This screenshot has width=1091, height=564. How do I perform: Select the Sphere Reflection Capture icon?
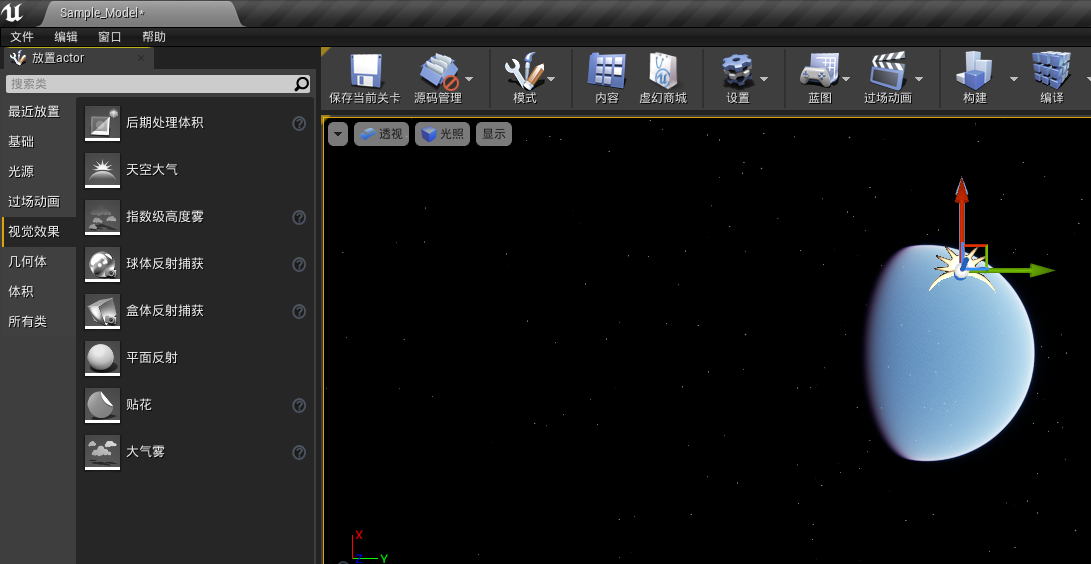[102, 264]
